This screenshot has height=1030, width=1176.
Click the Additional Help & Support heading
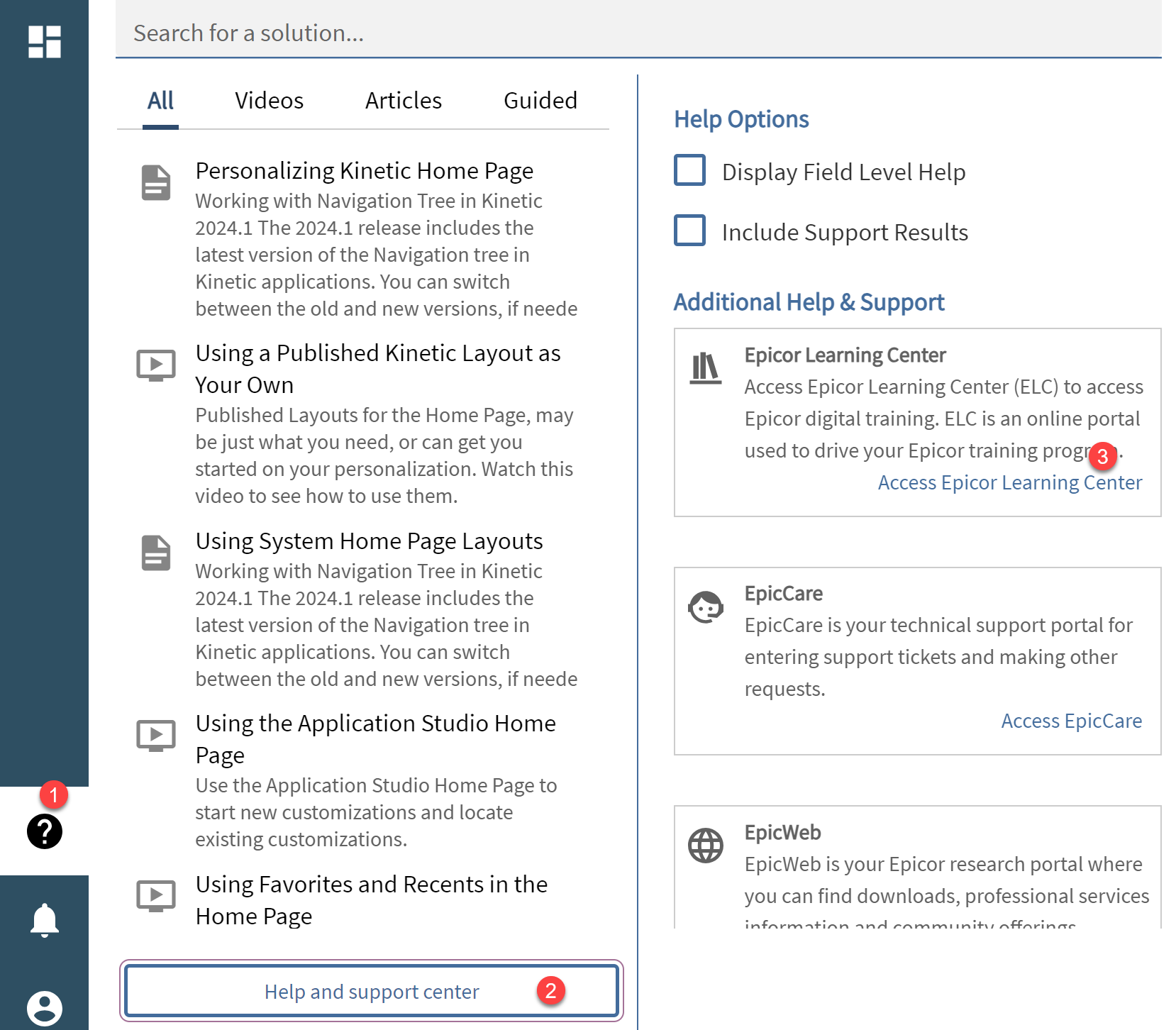(809, 302)
